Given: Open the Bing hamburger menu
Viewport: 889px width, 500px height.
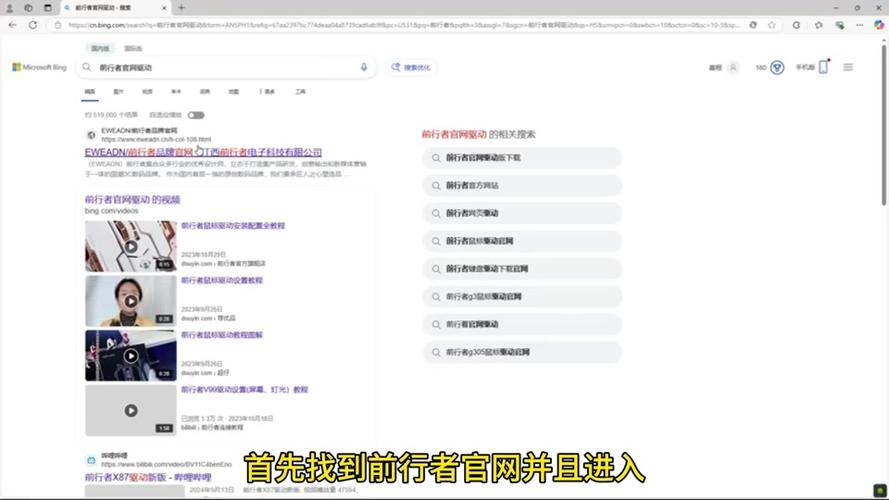Looking at the screenshot, I should pyautogui.click(x=848, y=67).
